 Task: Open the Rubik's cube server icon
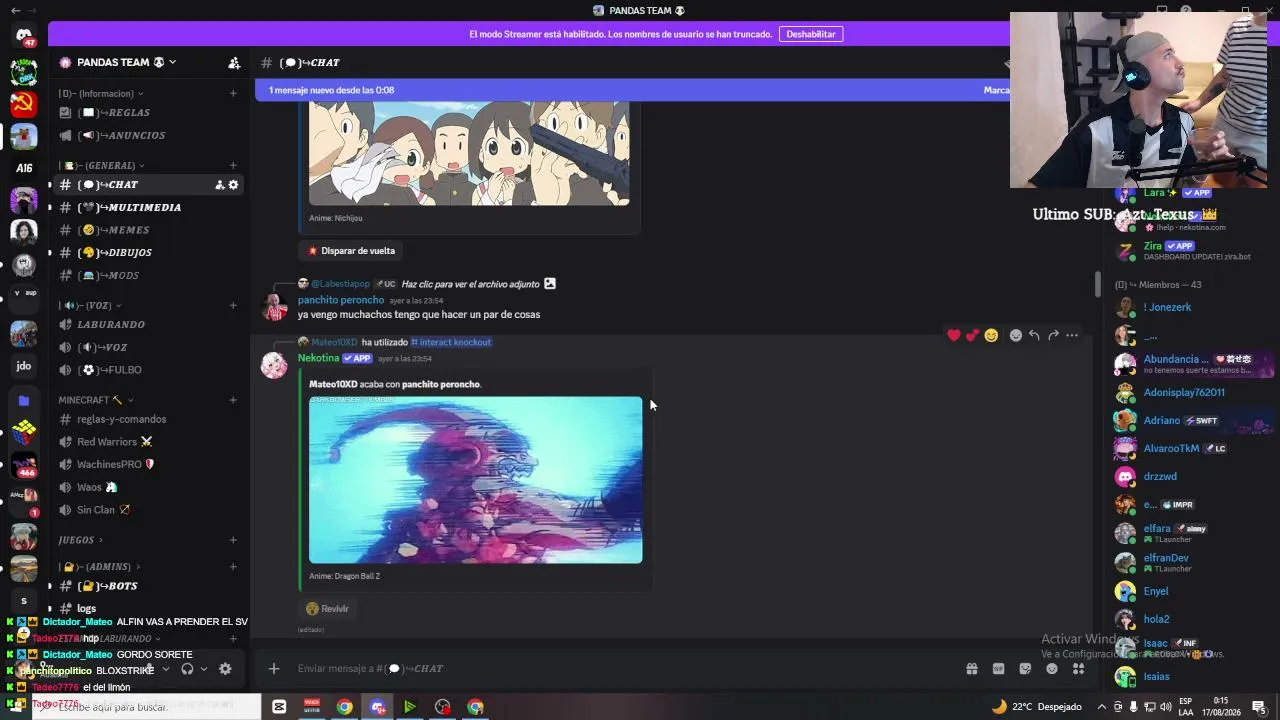[x=24, y=432]
